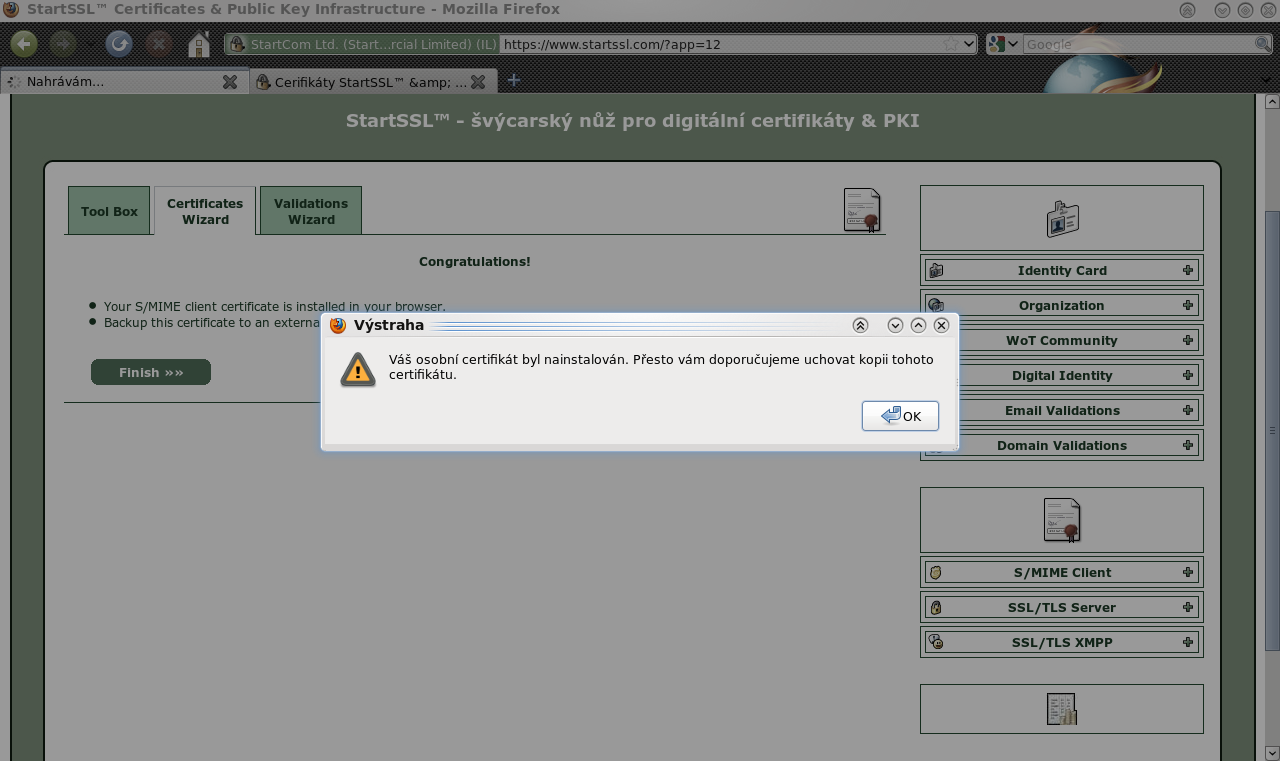This screenshot has width=1280, height=761.
Task: Click the identity badge icon in sidebar
Action: tap(1062, 218)
